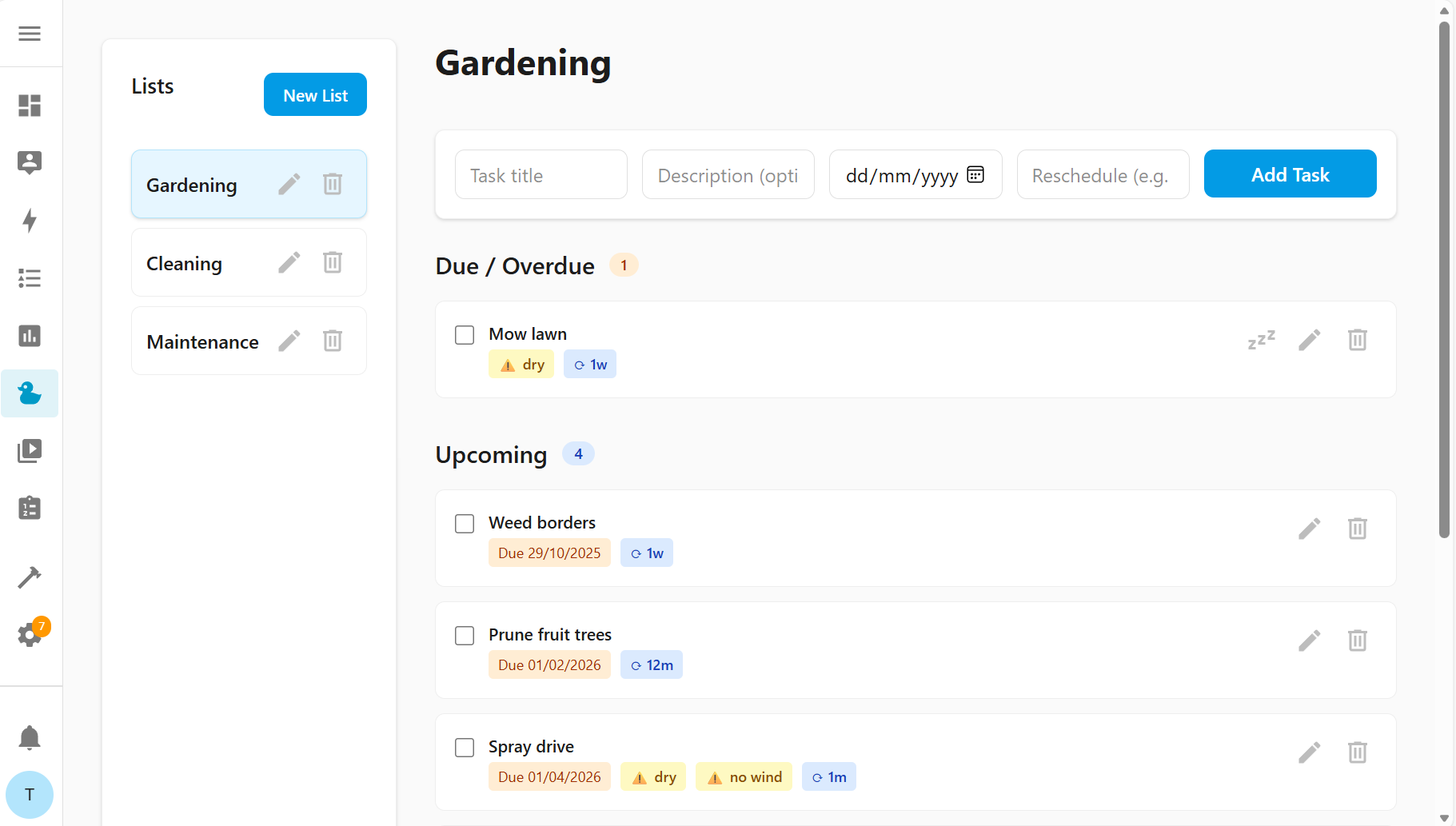This screenshot has height=826, width=1456.
Task: Focus the Description input field
Action: coord(728,174)
